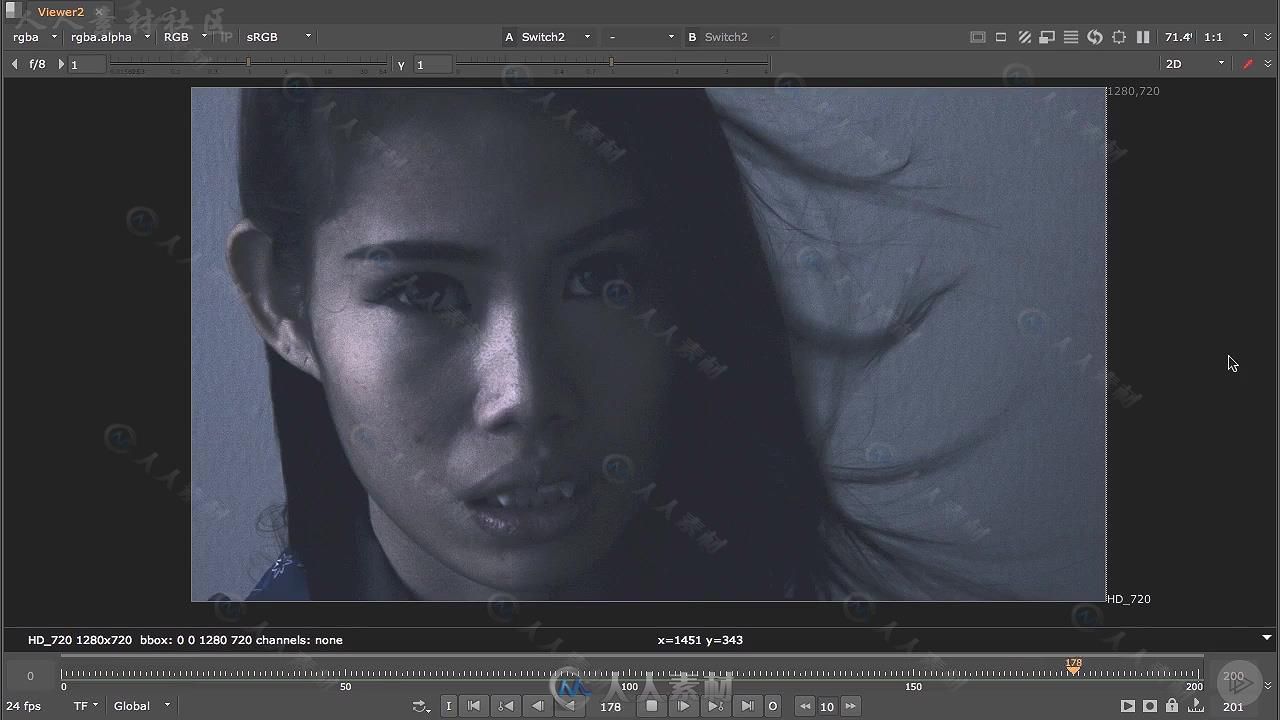Click the gain value field showing 1

pos(87,64)
